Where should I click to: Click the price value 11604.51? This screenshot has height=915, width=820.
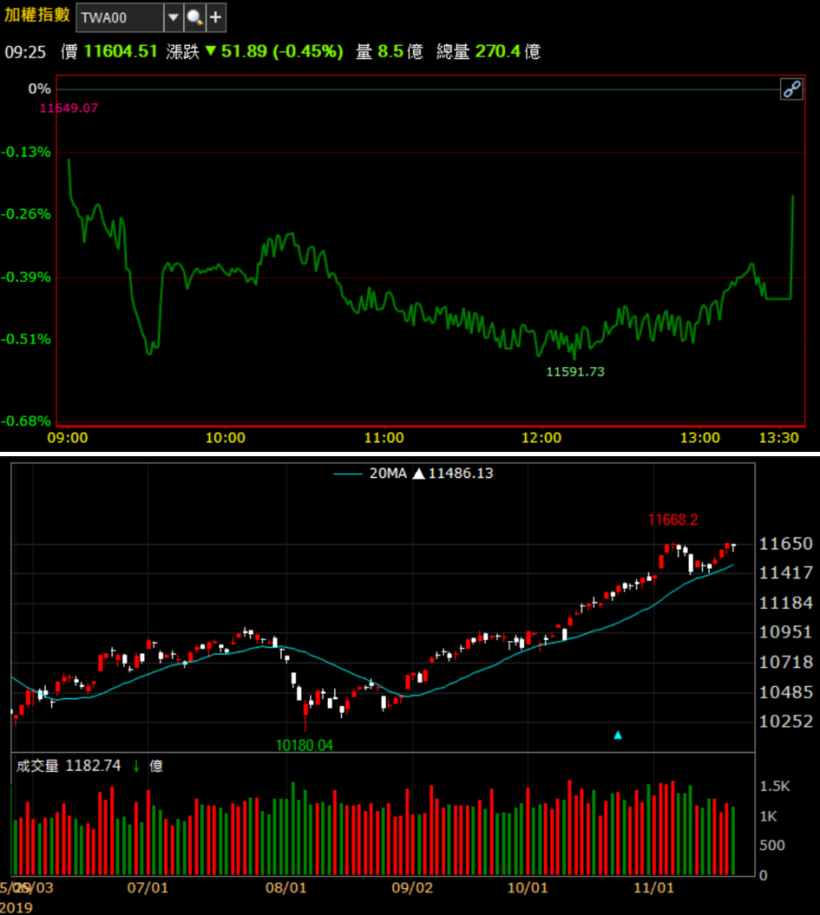click(121, 51)
